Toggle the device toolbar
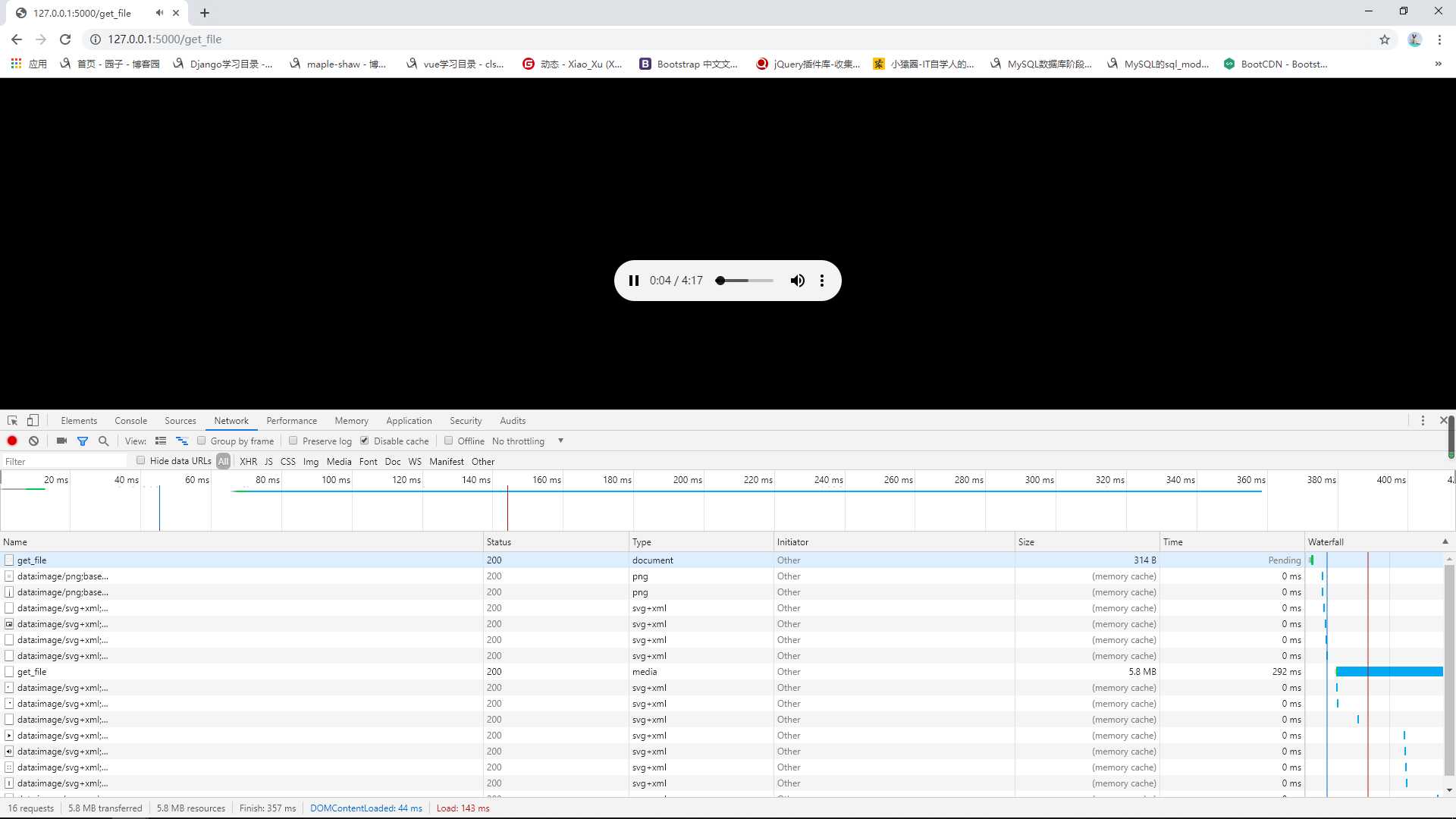The height and width of the screenshot is (819, 1456). [33, 420]
